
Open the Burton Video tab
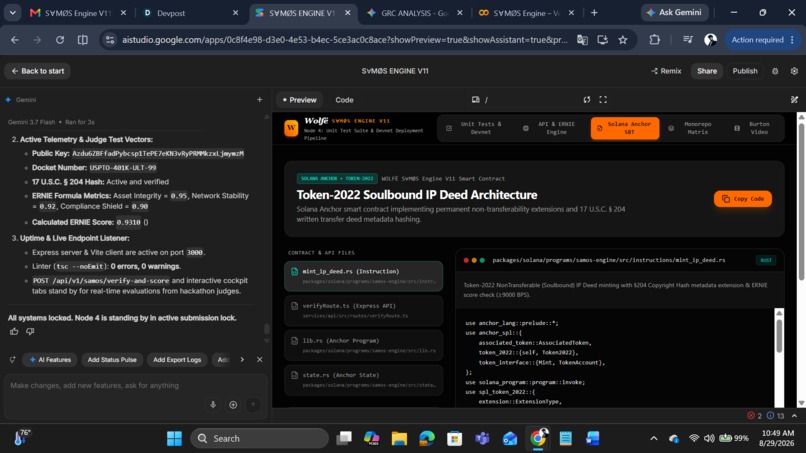[754, 128]
